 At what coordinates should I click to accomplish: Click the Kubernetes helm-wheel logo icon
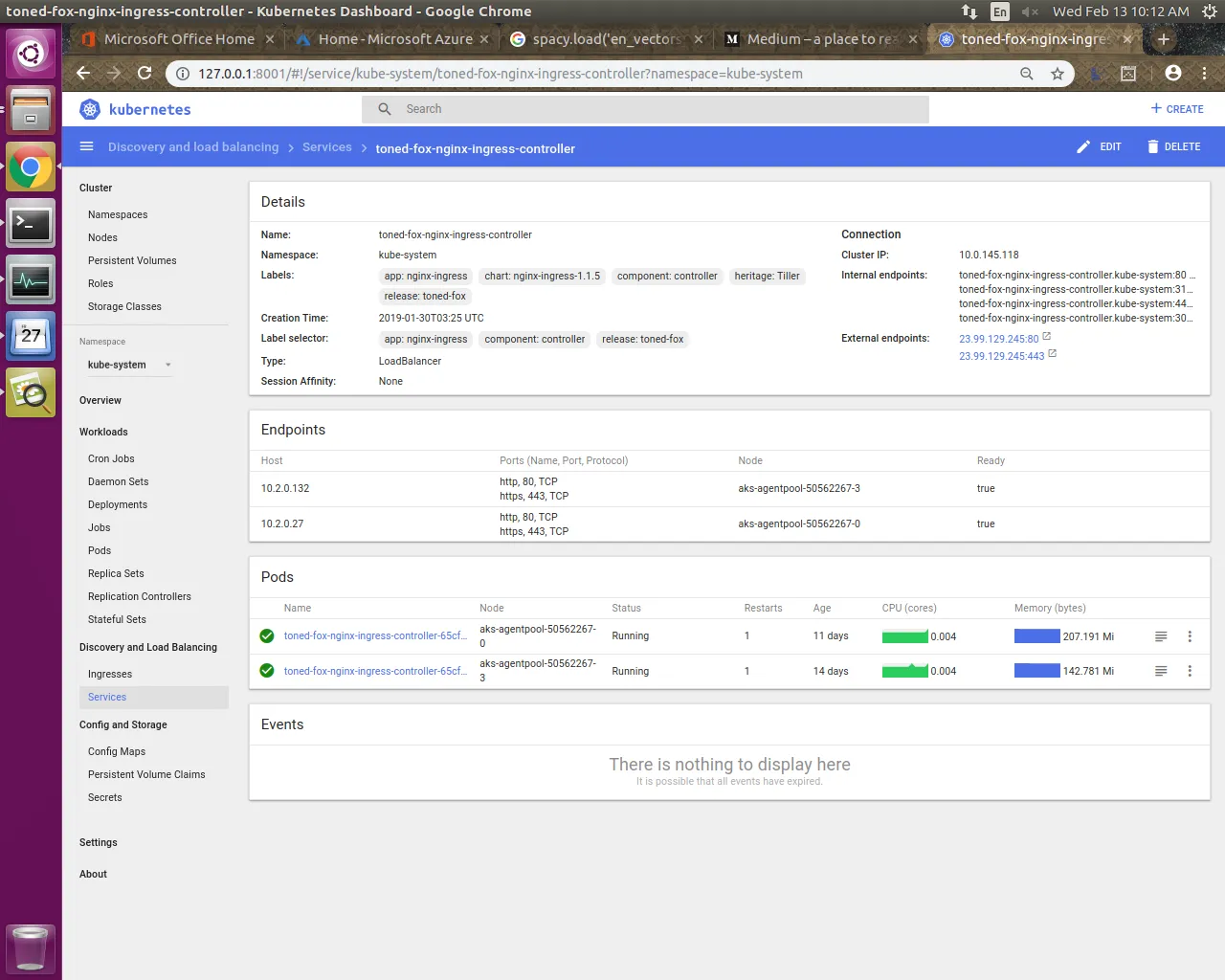point(90,109)
